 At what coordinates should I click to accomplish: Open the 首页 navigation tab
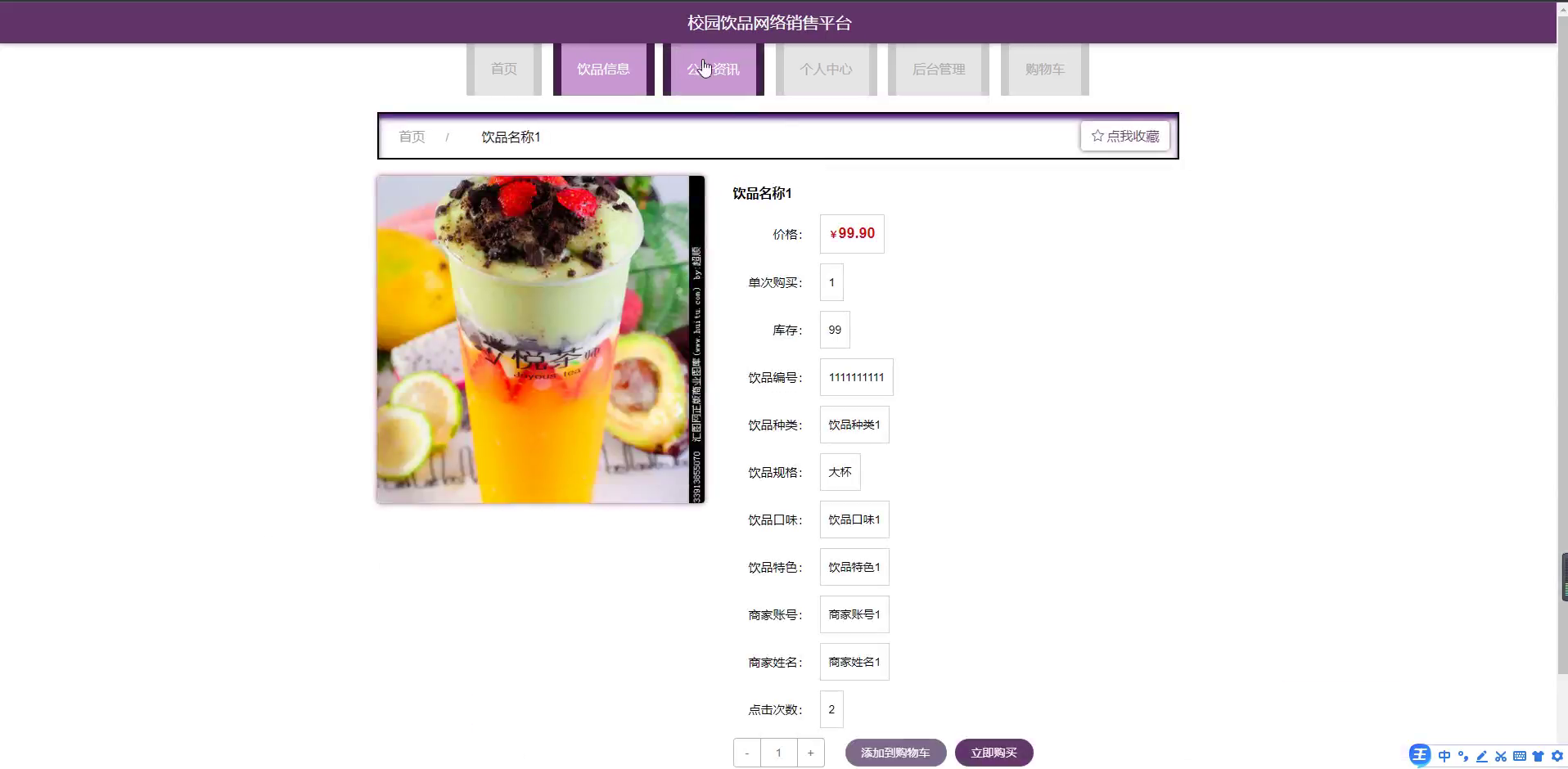504,69
